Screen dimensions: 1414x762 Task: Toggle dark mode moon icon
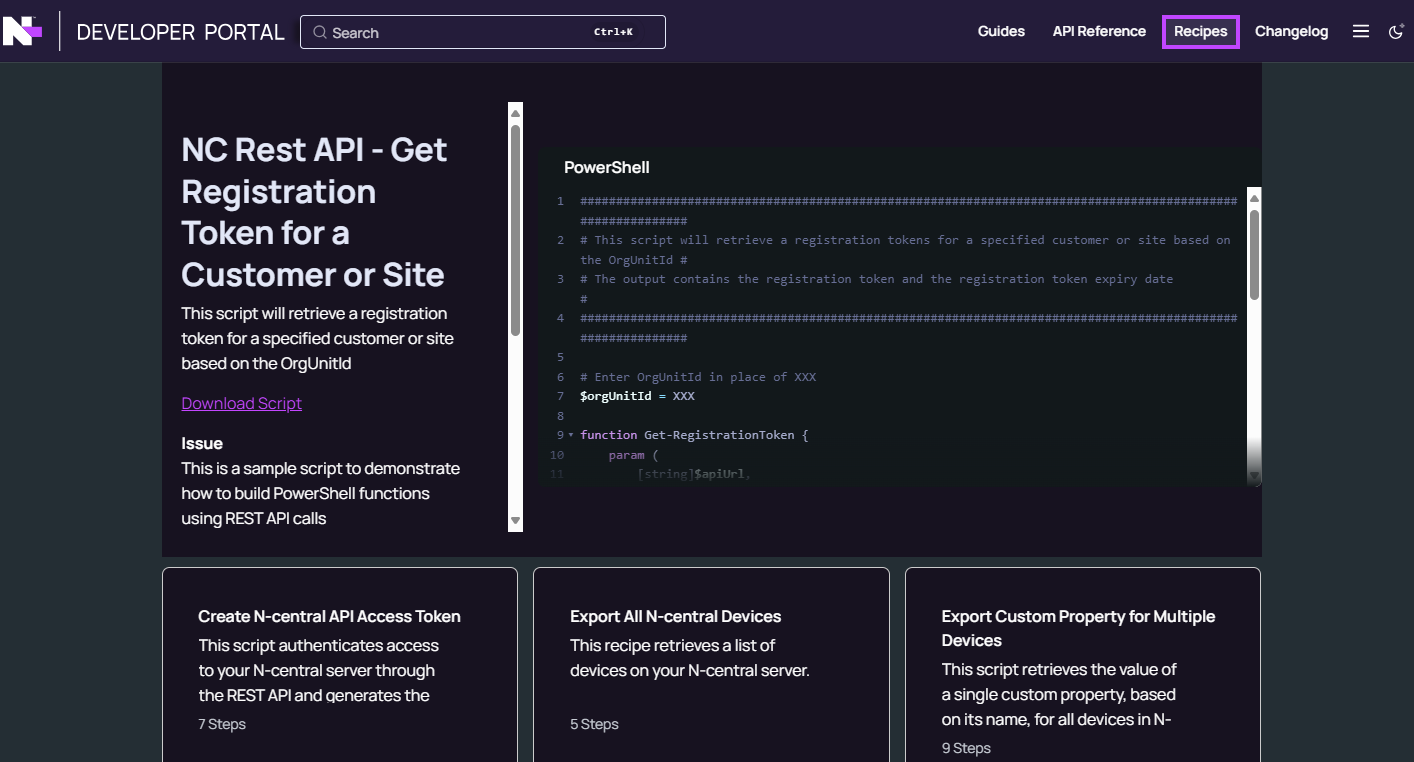[x=1396, y=32]
